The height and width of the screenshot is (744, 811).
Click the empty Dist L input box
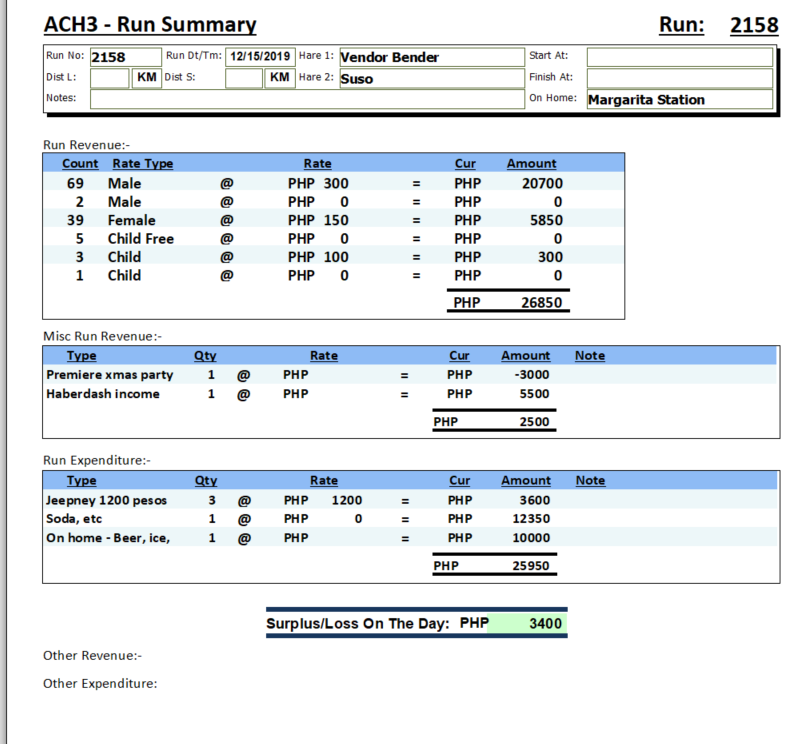[109, 78]
